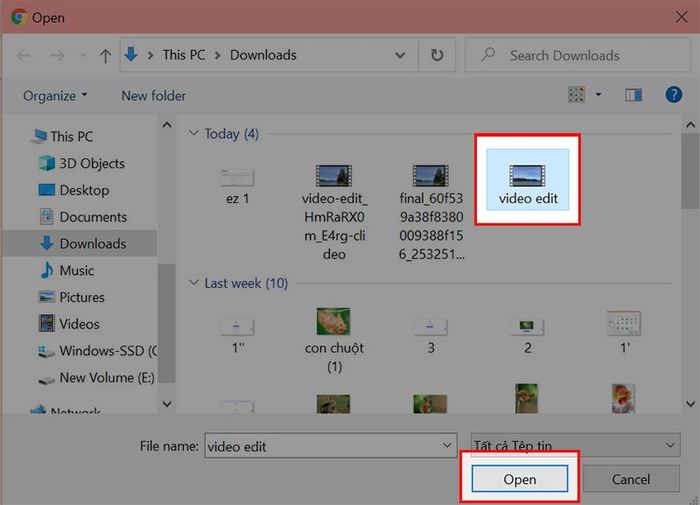
Task: Open the Tất cả Tệp tin file type dropdown
Action: tap(575, 445)
